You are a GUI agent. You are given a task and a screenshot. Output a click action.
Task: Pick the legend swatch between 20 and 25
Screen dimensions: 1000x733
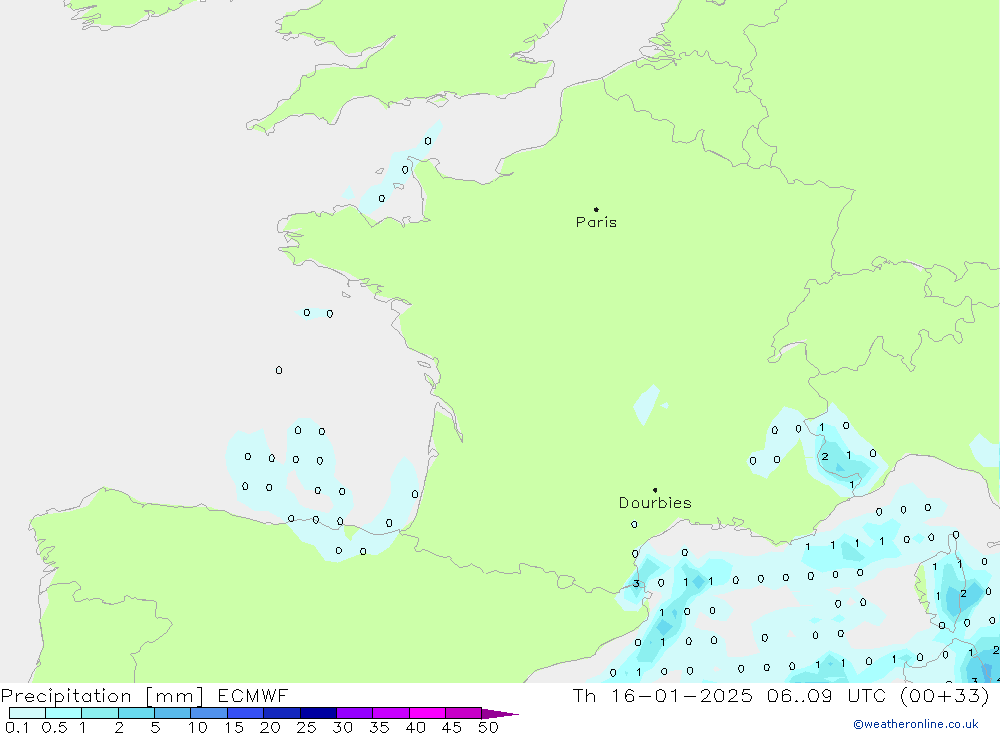[x=281, y=713]
